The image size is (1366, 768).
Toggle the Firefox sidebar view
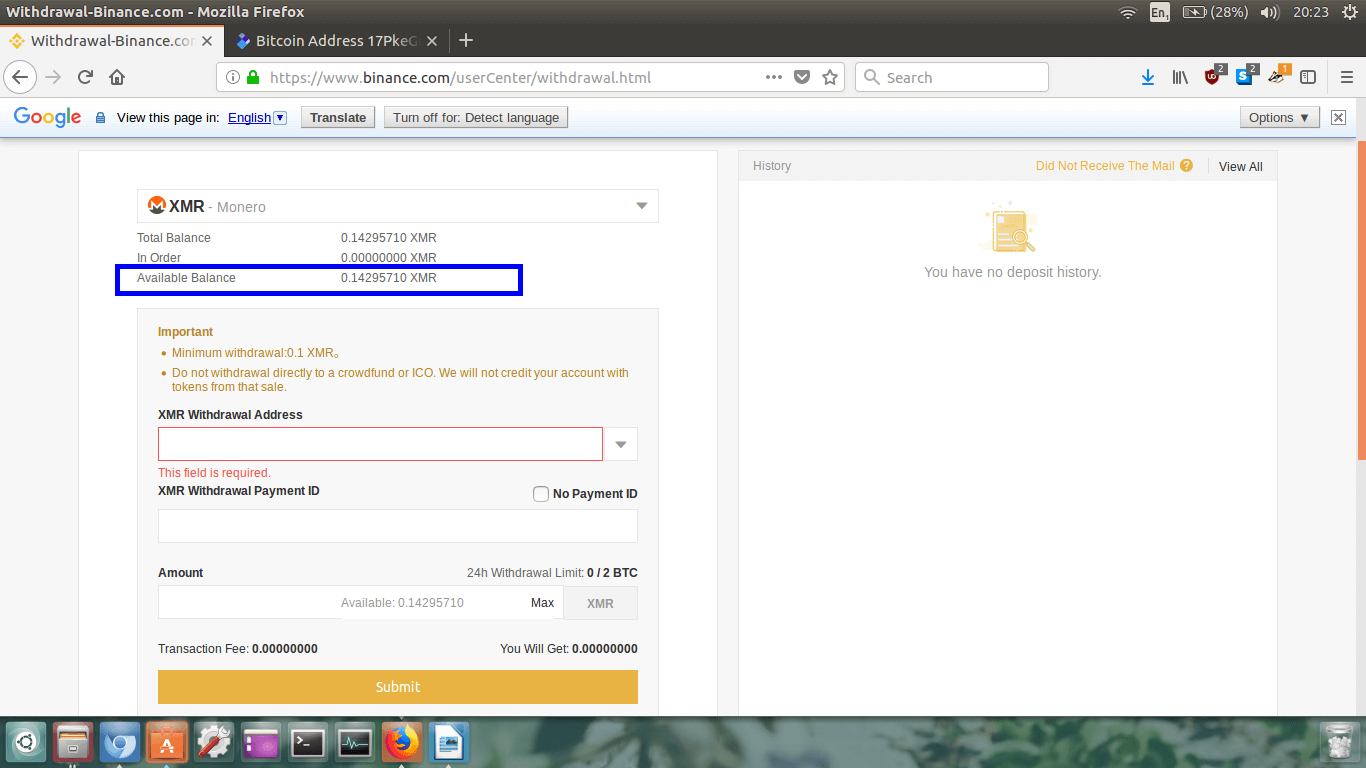coord(1308,77)
